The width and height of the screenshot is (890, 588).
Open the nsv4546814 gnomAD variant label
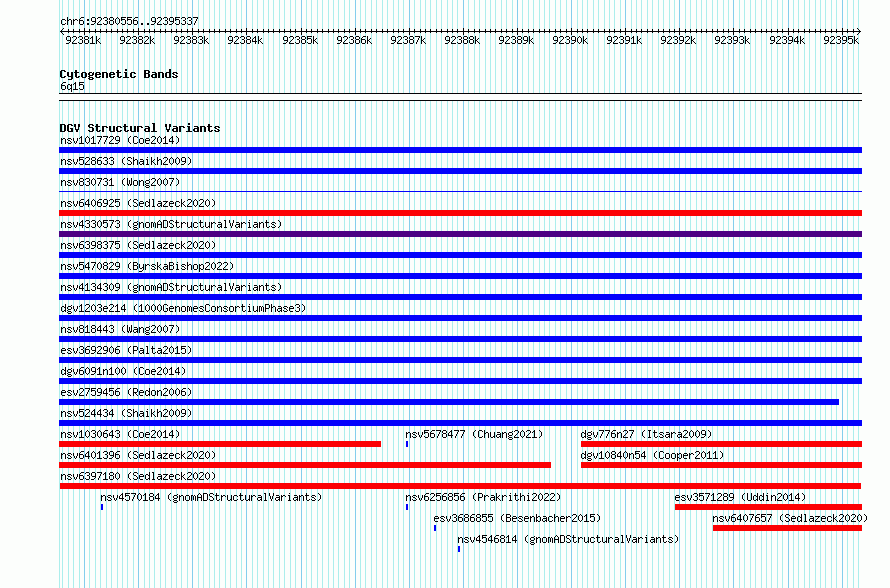point(568,539)
